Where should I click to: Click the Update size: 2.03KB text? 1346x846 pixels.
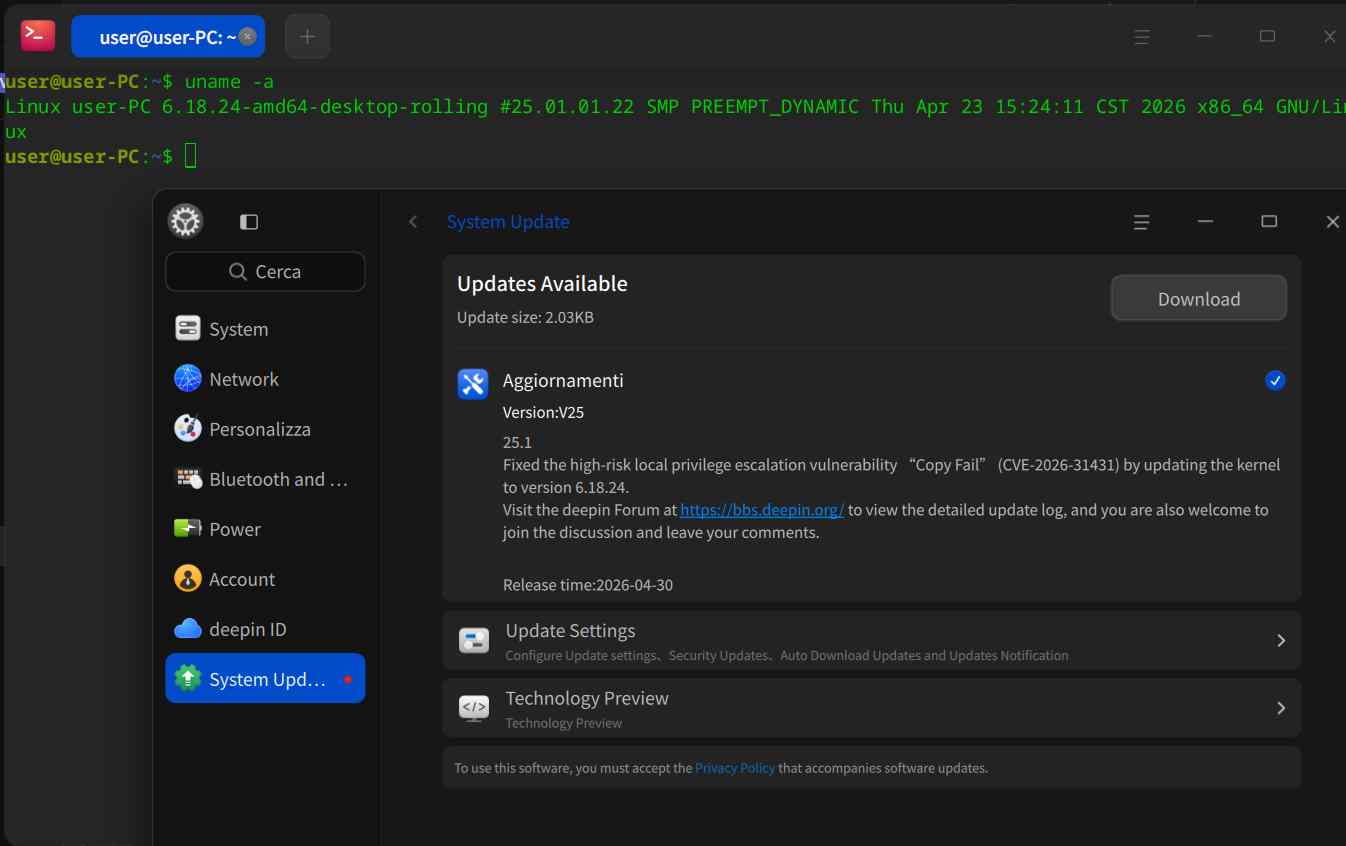tap(526, 317)
